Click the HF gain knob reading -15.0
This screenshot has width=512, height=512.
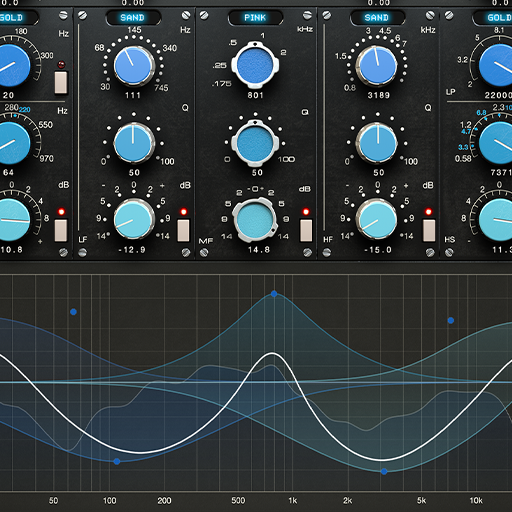click(377, 219)
